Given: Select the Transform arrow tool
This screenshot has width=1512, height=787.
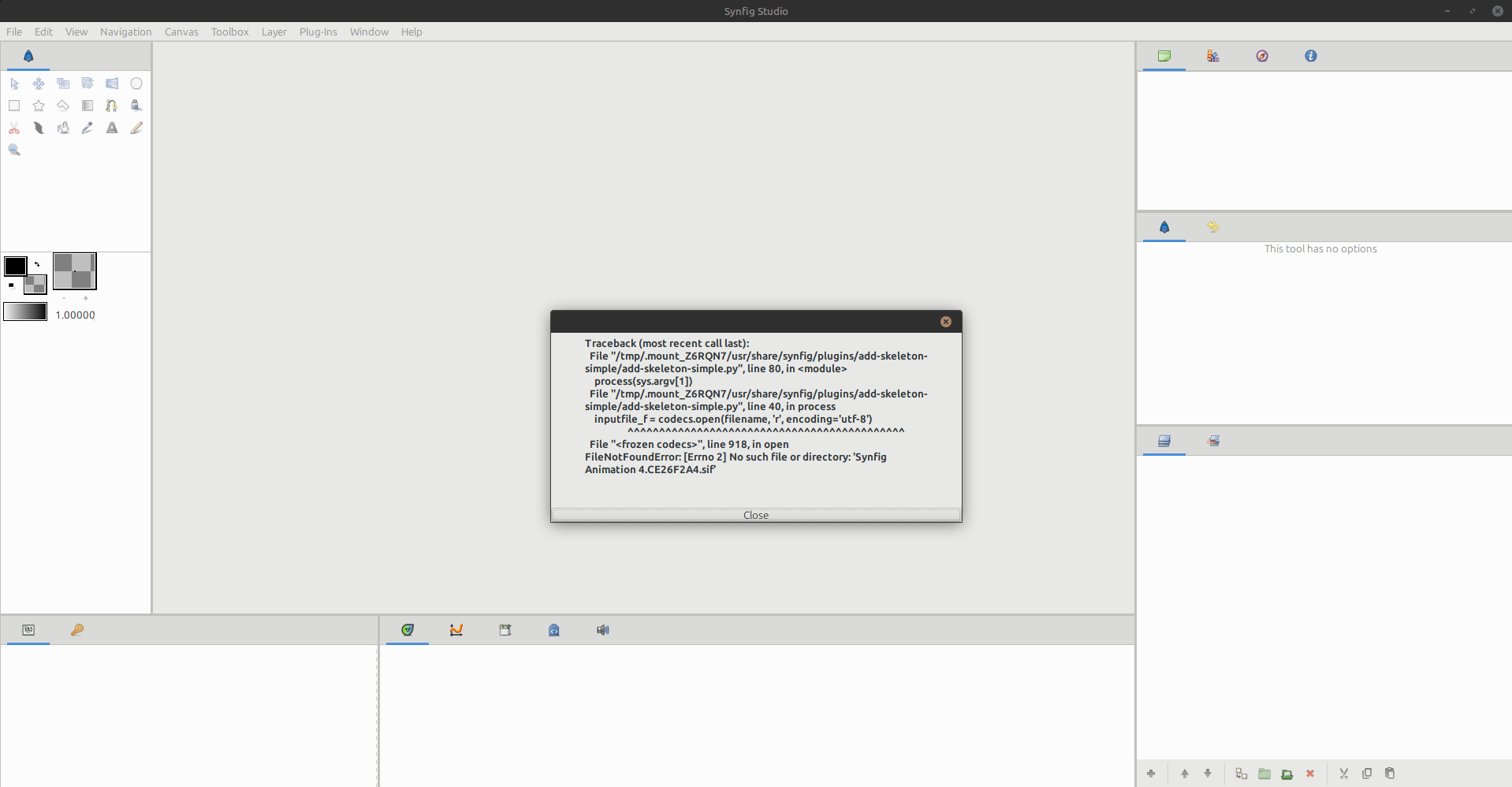Looking at the screenshot, I should click(x=14, y=84).
